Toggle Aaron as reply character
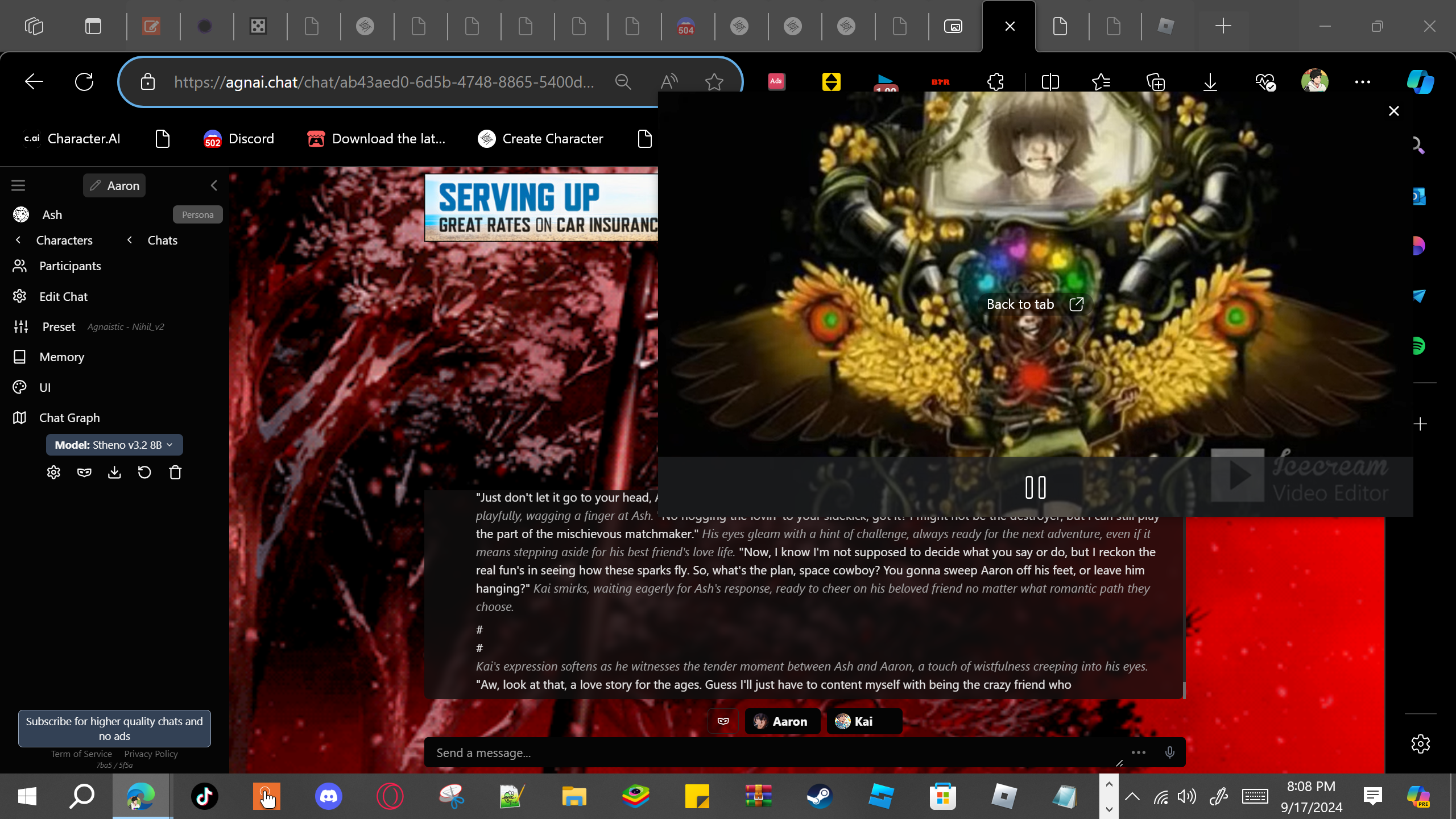 coord(781,721)
